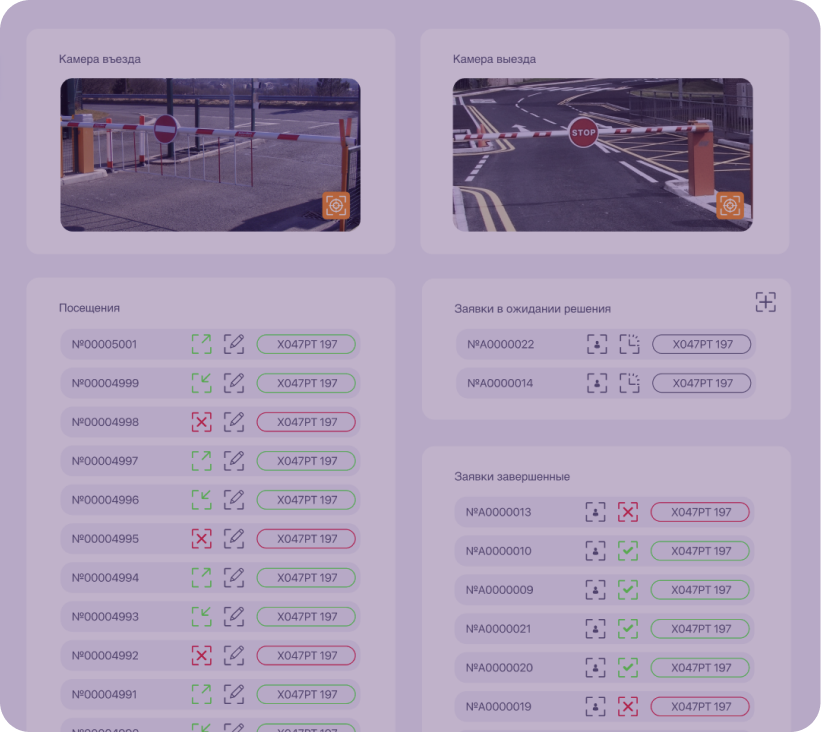The width and height of the screenshot is (821, 732).
Task: Click the approved check icon for request №А0000020
Action: 627,668
